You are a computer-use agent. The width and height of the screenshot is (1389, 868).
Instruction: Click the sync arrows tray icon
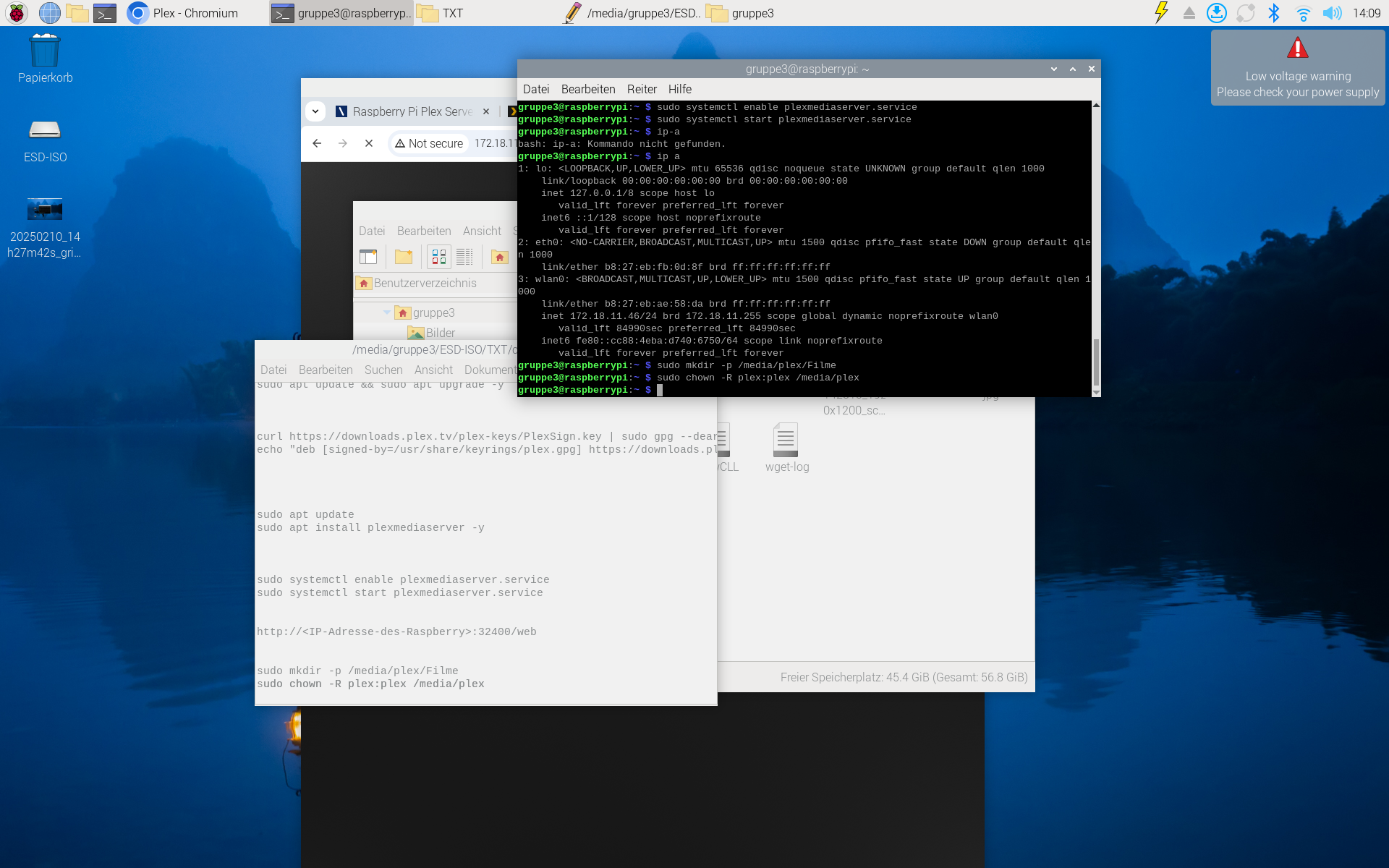click(x=1246, y=13)
